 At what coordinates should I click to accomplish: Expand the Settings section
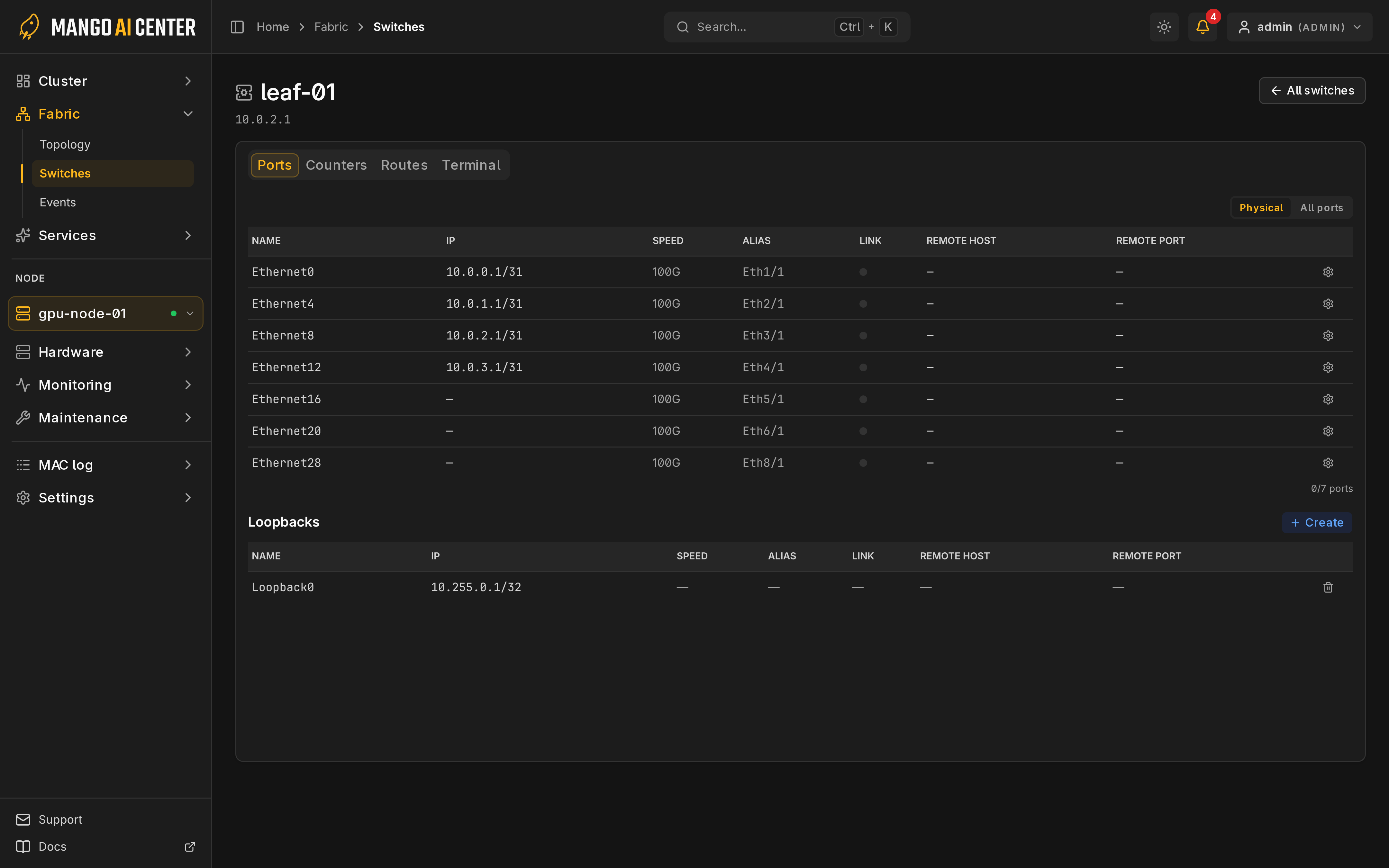[105, 498]
